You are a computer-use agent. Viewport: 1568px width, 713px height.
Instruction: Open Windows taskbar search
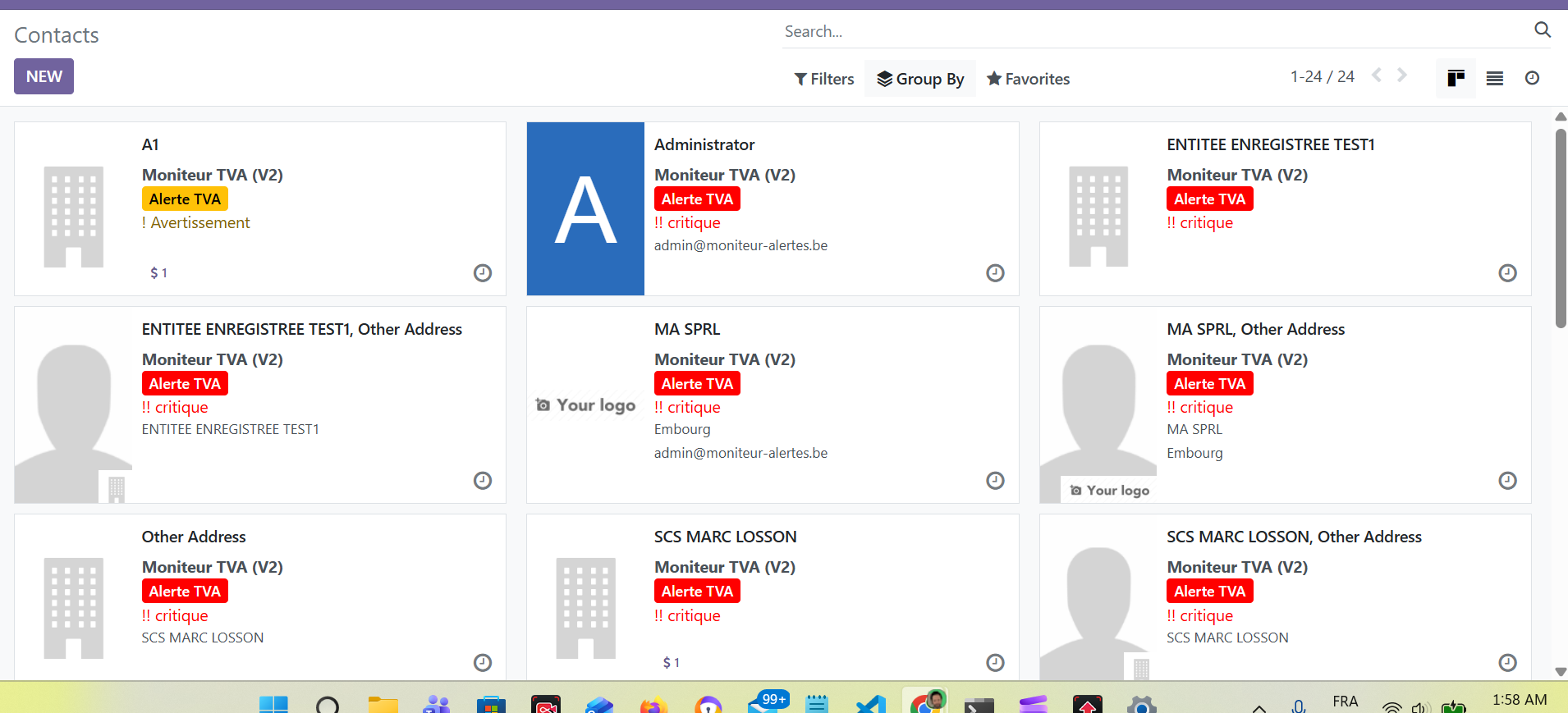328,705
